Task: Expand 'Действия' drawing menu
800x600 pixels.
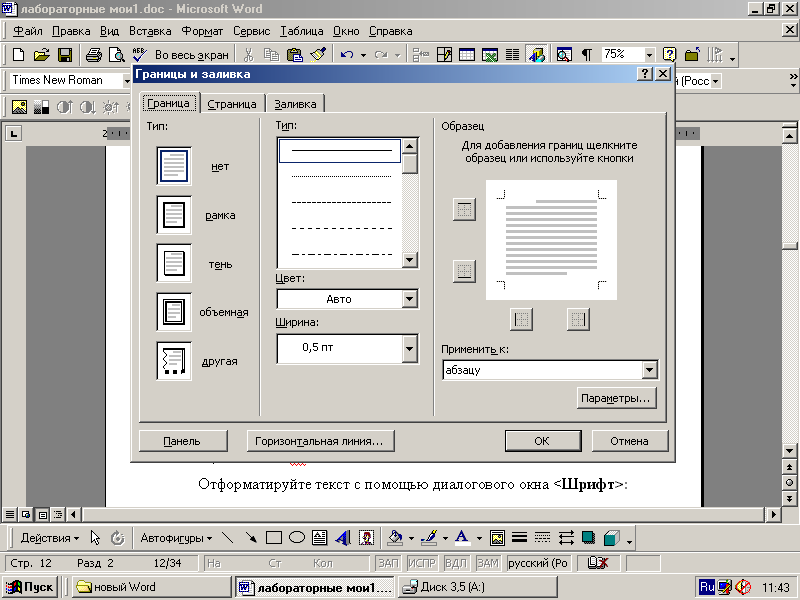Action: click(x=49, y=538)
